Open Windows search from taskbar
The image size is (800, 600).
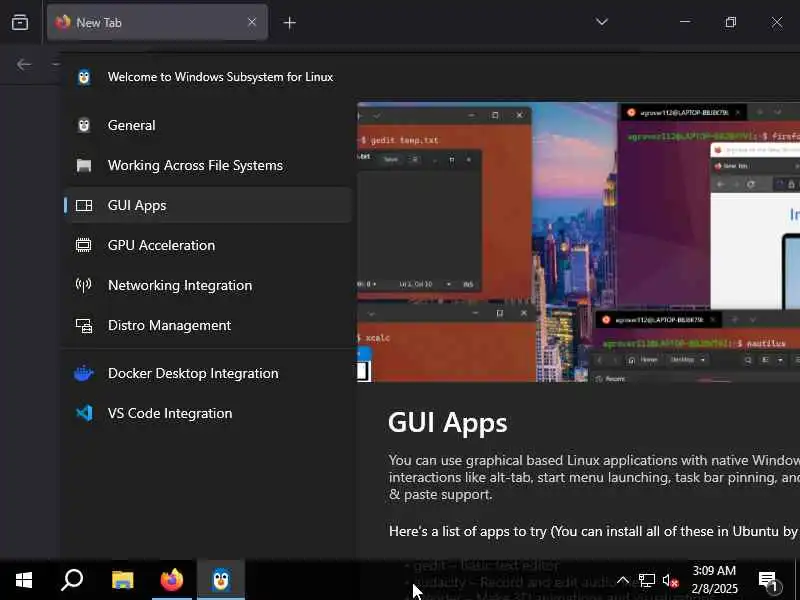(72, 580)
